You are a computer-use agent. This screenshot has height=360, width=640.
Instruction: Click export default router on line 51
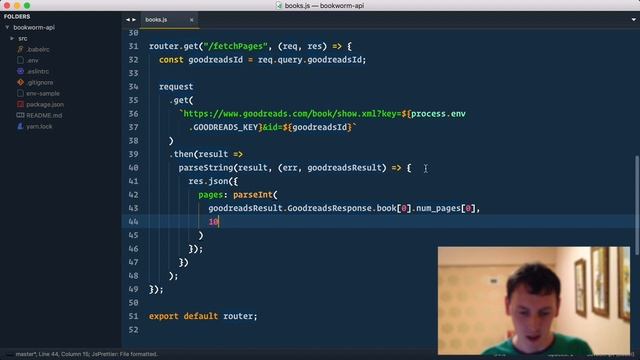[203, 316]
